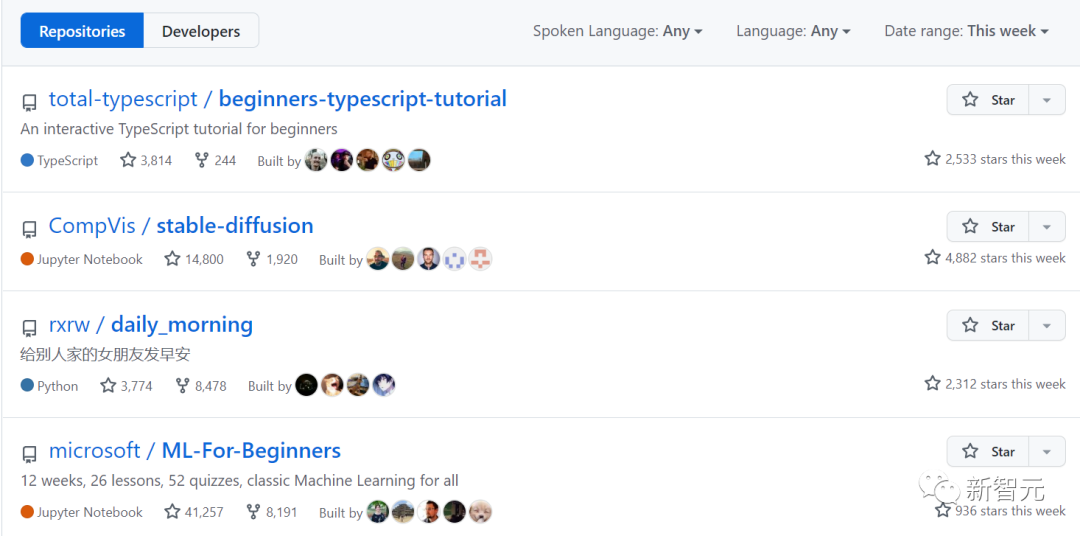This screenshot has height=536, width=1080.
Task: Click the Python language color dot
Action: 28,386
